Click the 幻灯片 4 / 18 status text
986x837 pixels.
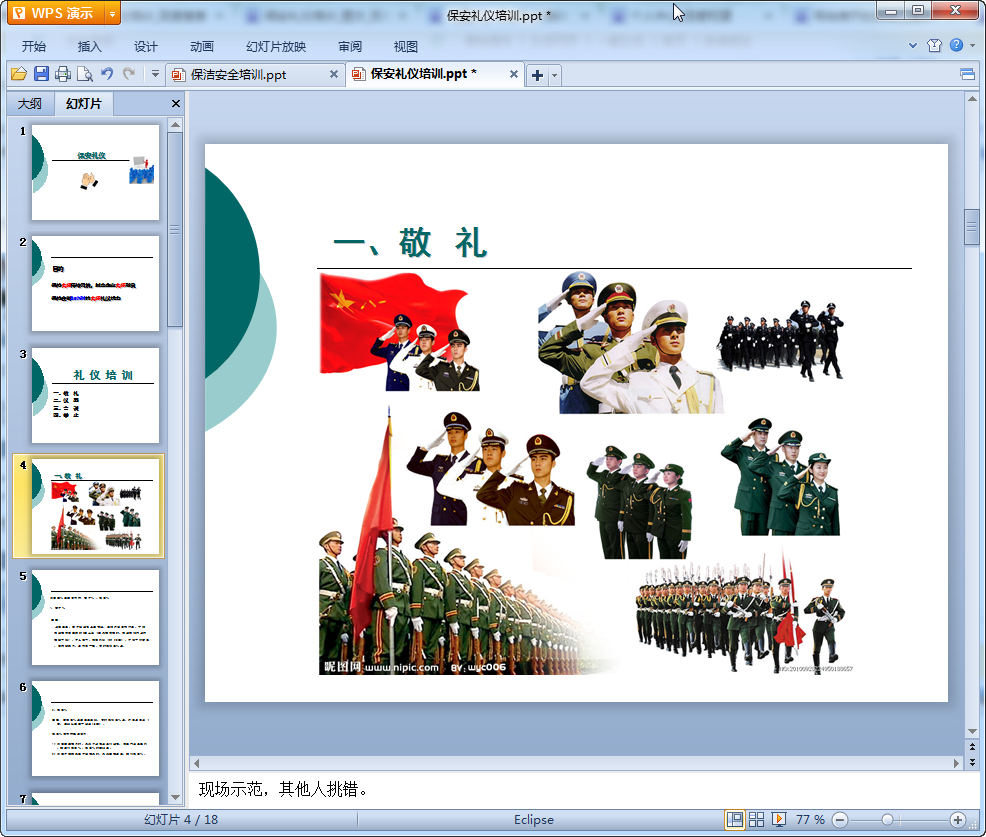point(180,819)
